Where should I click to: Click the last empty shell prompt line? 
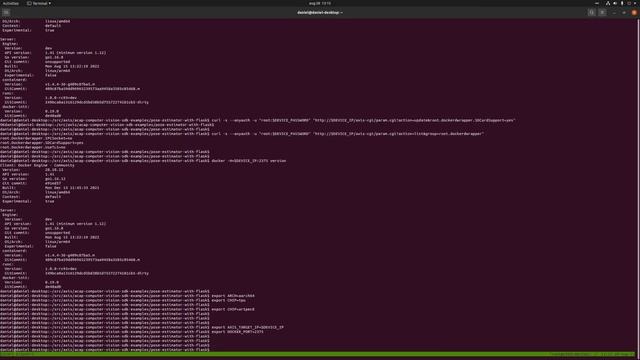coord(105,350)
